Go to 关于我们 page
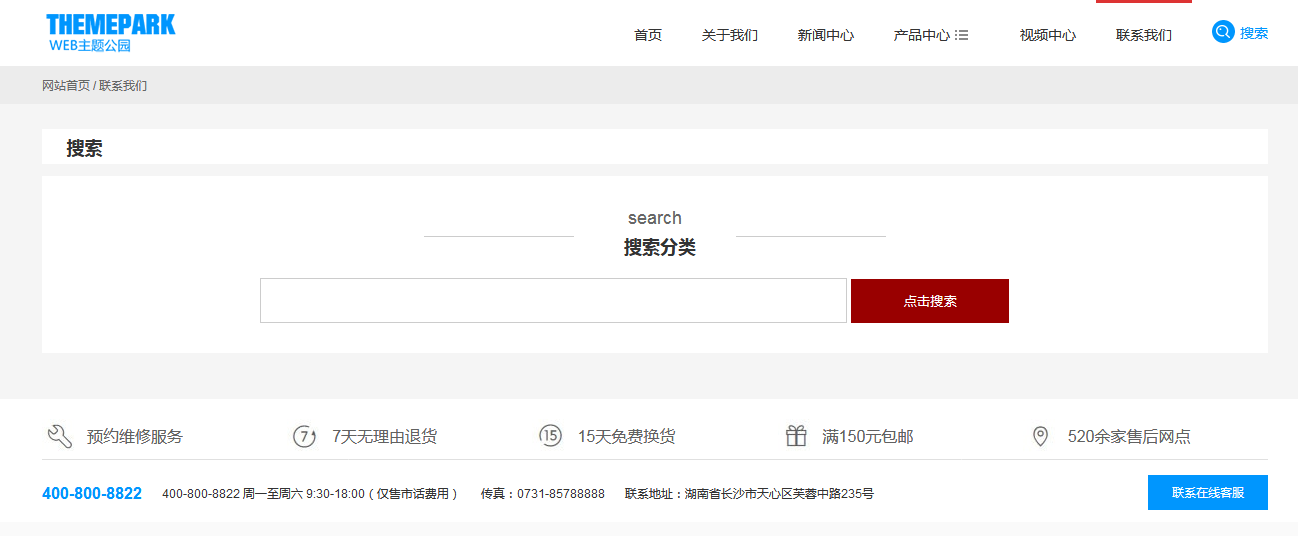 click(730, 35)
